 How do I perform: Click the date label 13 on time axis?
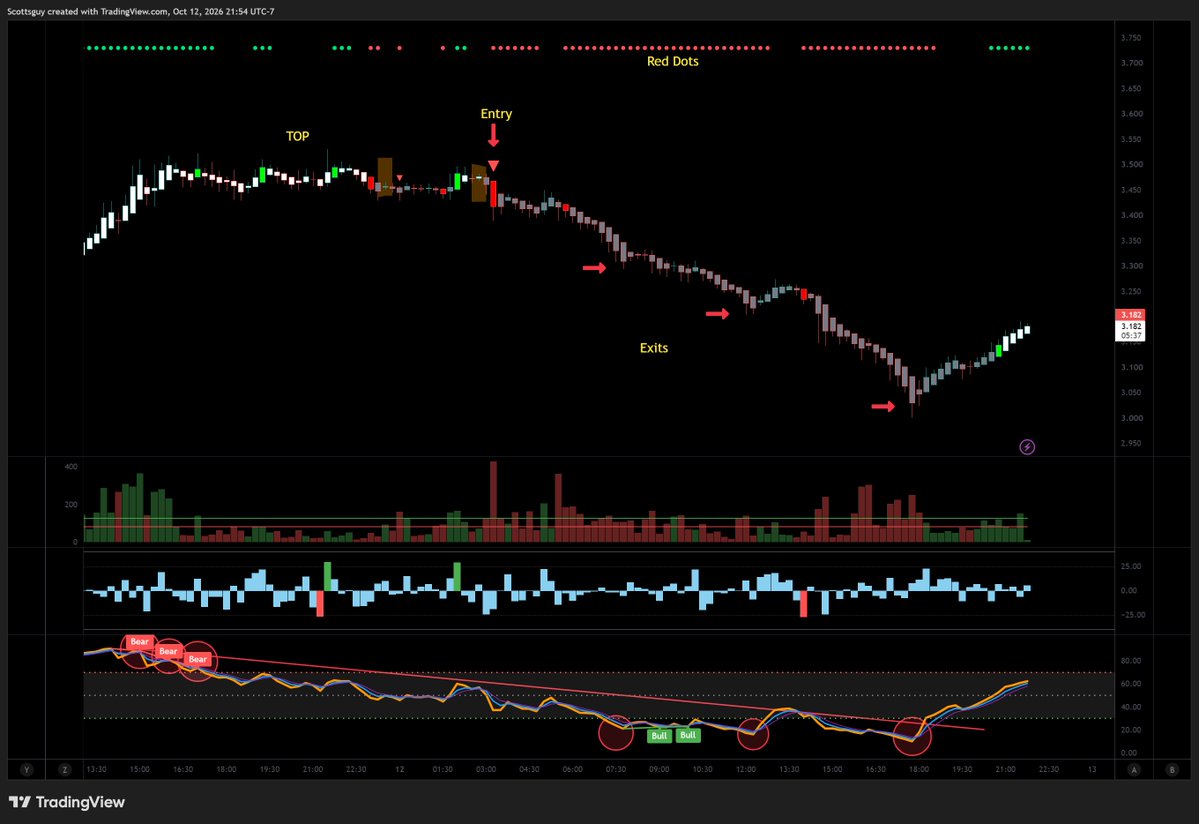tap(1092, 770)
